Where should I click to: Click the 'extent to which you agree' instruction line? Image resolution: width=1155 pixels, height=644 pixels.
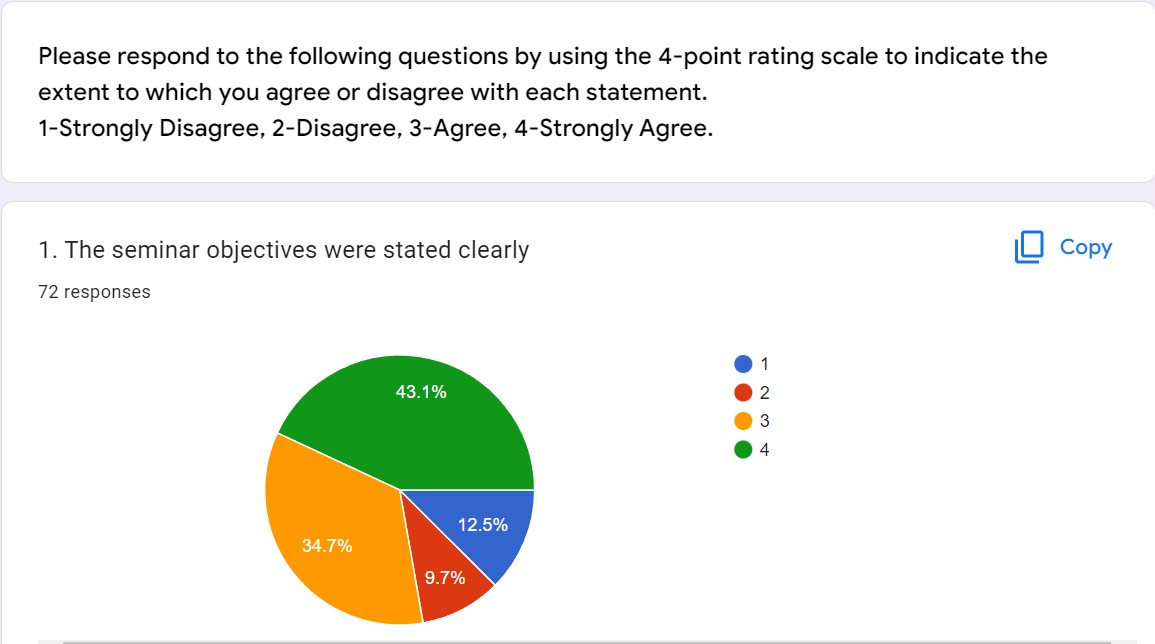[372, 93]
